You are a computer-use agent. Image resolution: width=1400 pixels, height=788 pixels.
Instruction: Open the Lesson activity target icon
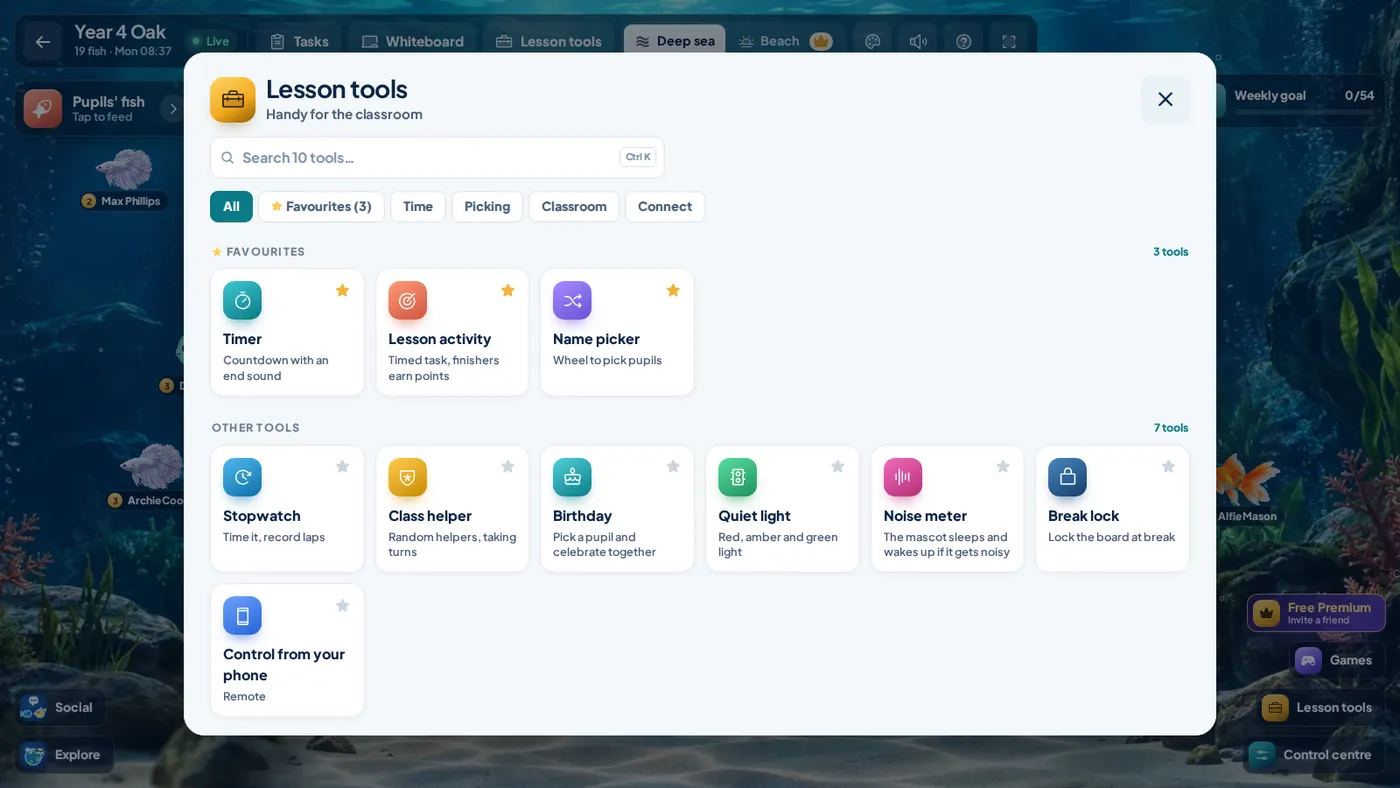(x=407, y=300)
